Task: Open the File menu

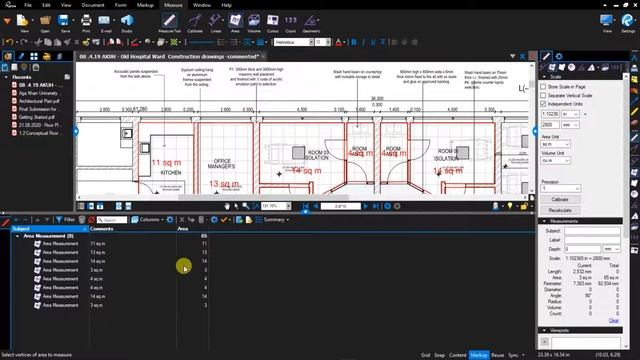Action: point(28,5)
